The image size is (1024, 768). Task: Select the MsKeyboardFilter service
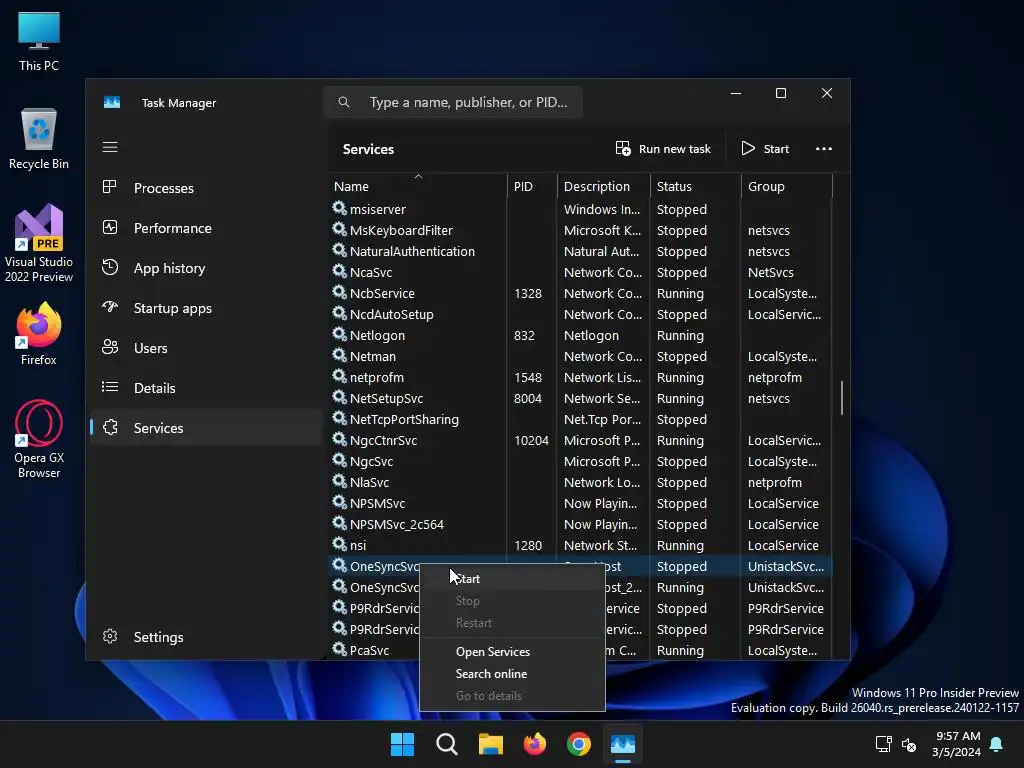pyautogui.click(x=580, y=231)
